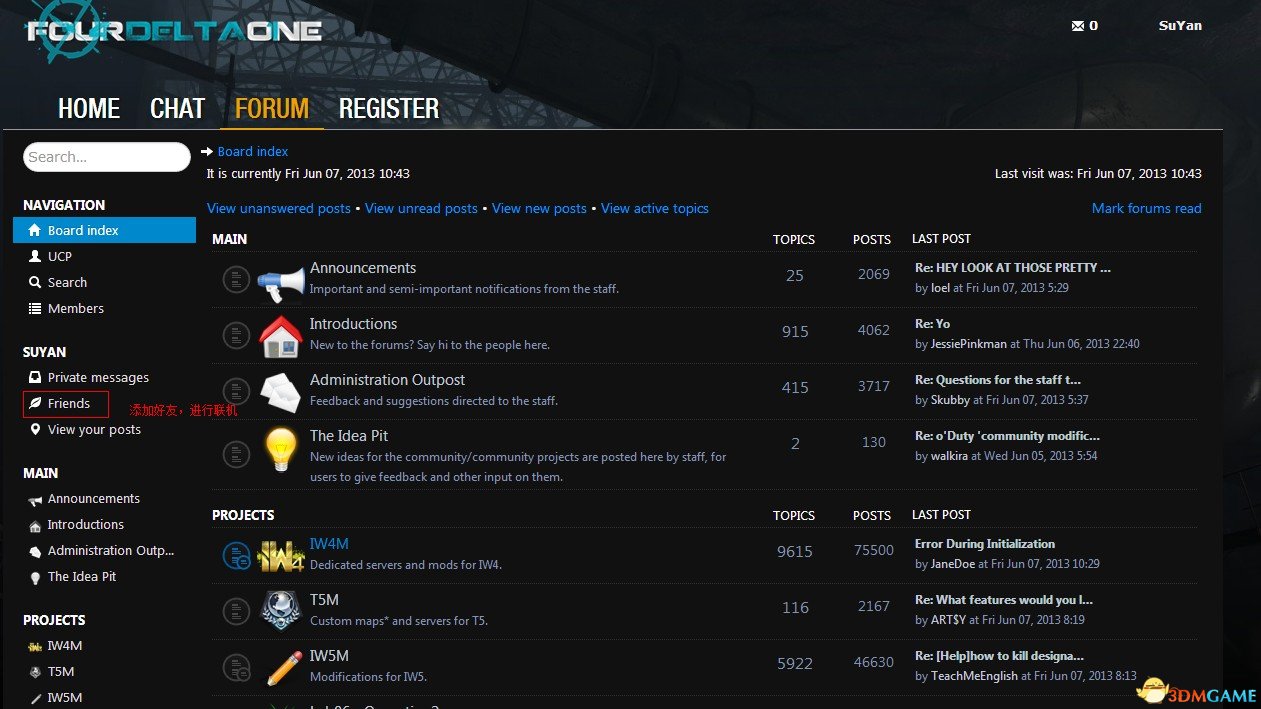1261x709 pixels.
Task: Click the Idea Pit lightbulb icon
Action: click(x=281, y=449)
